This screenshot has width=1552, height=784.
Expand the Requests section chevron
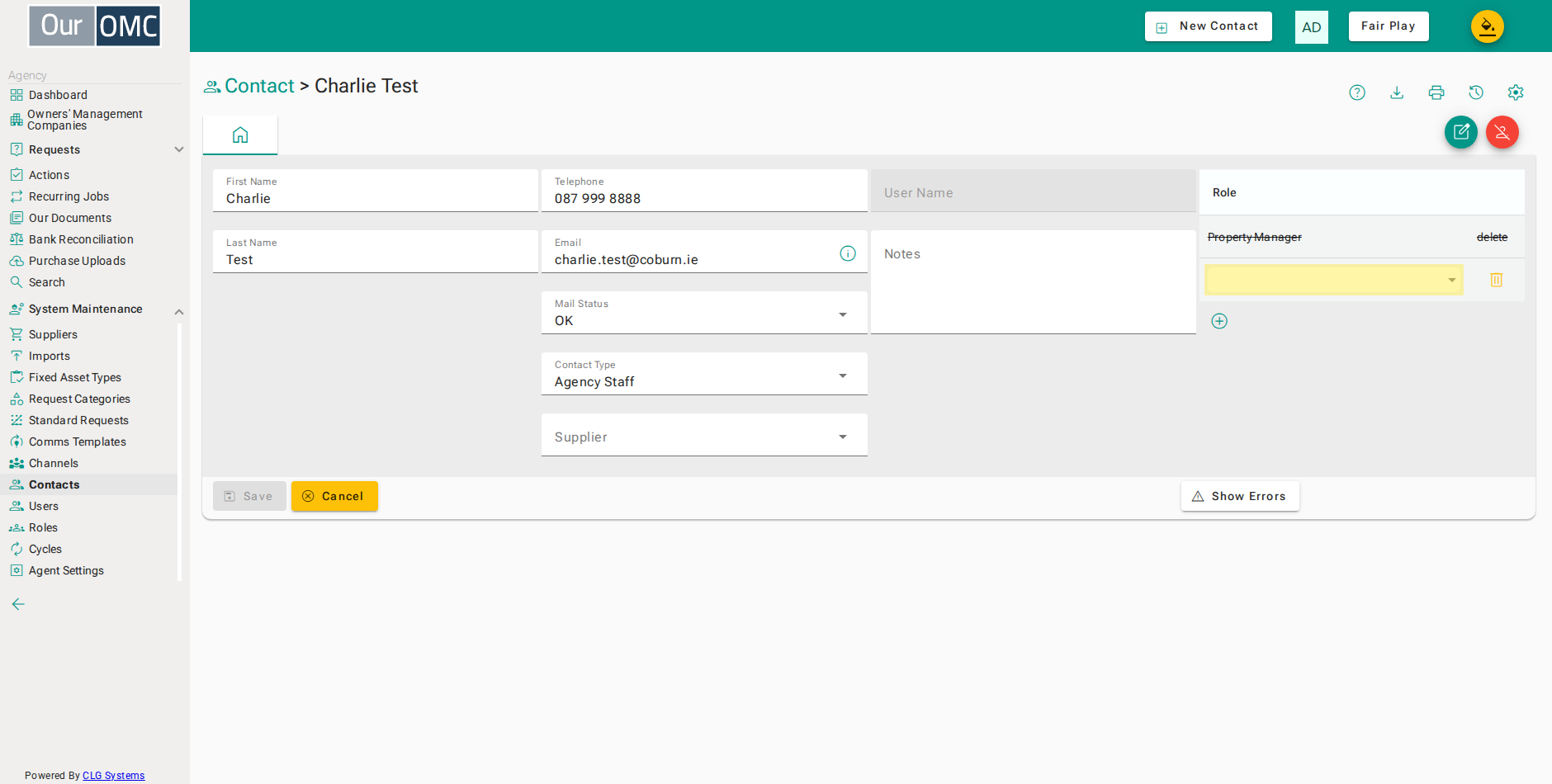179,149
